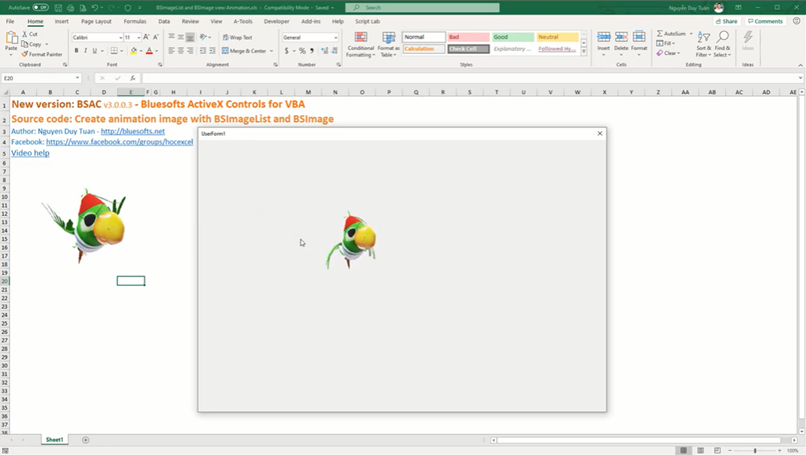
Task: Click the Cut scissors icon
Action: click(25, 34)
